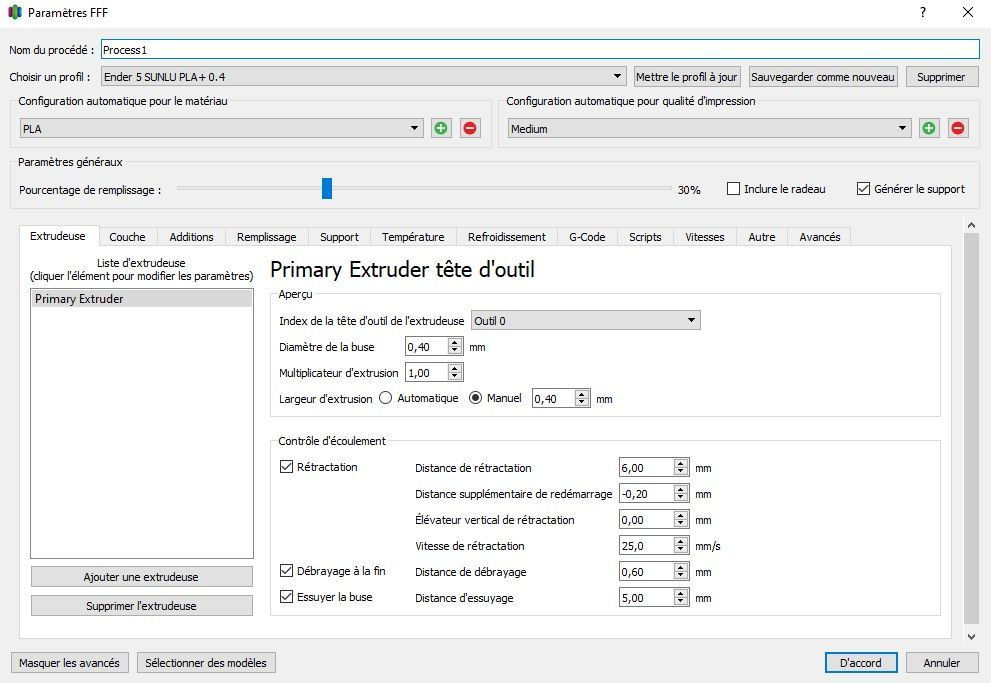
Task: Cancel with the Annuler button
Action: [x=941, y=662]
